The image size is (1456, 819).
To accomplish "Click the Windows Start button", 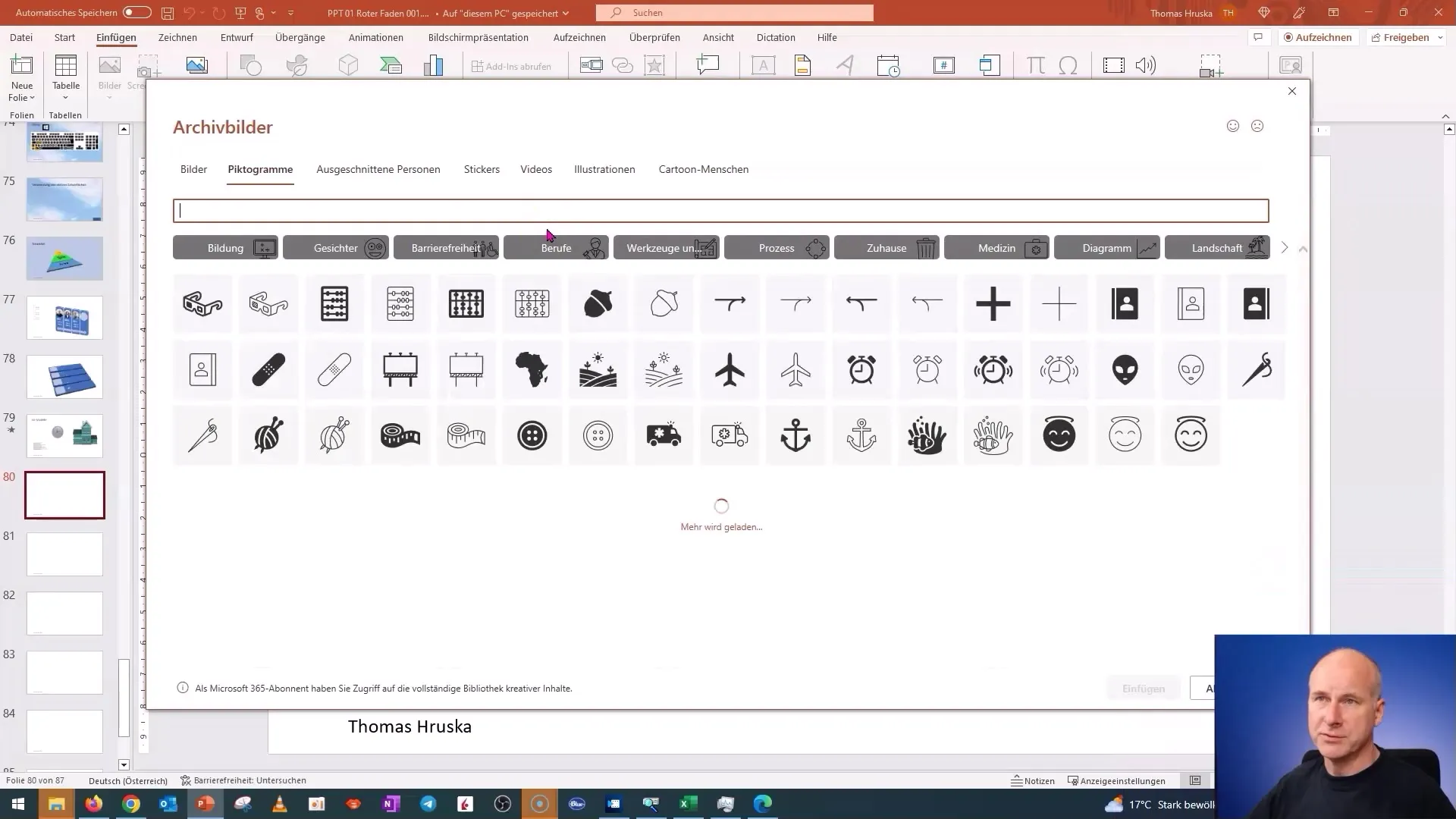I will tap(18, 804).
